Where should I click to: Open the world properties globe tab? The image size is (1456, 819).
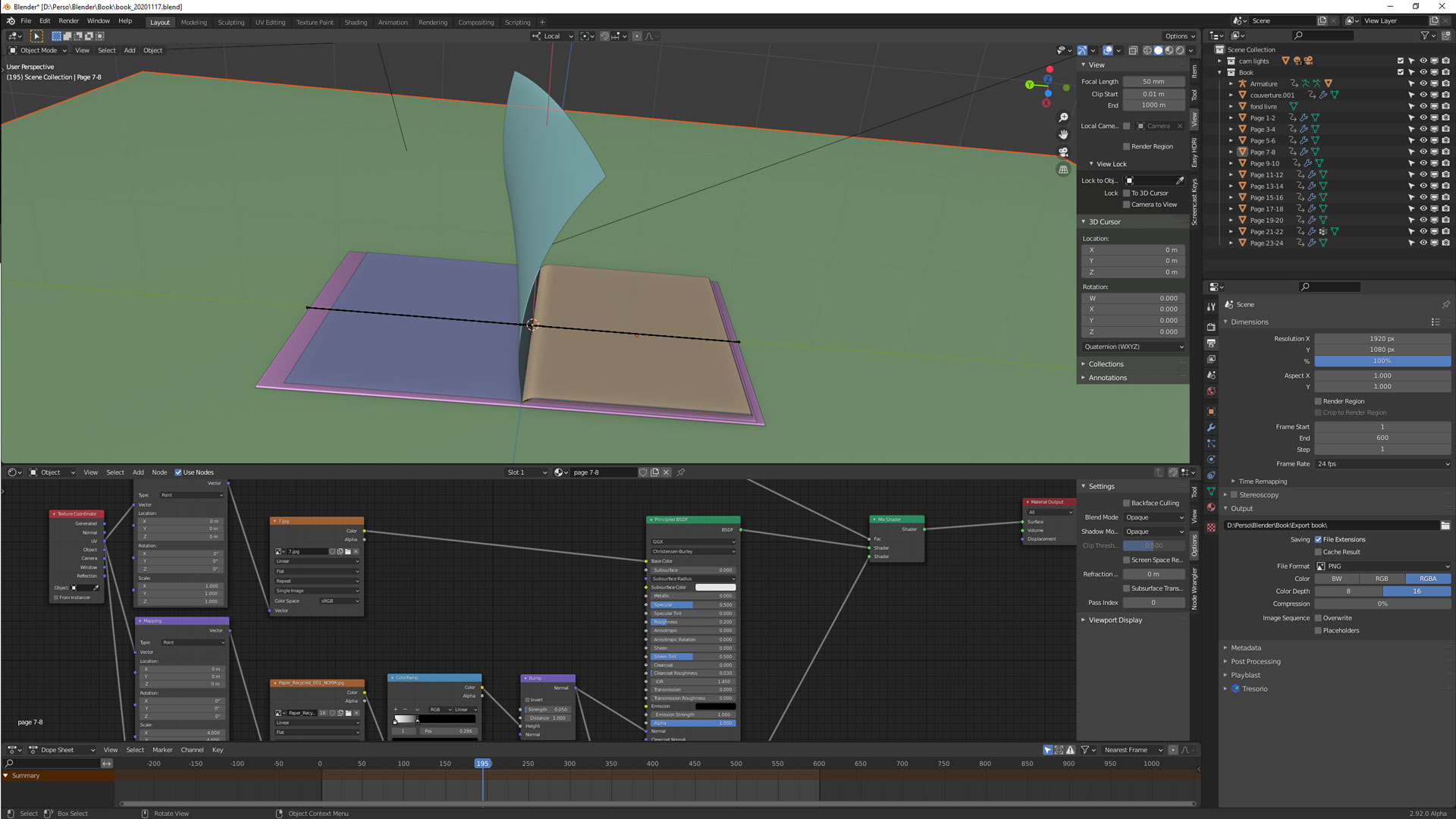(1211, 391)
